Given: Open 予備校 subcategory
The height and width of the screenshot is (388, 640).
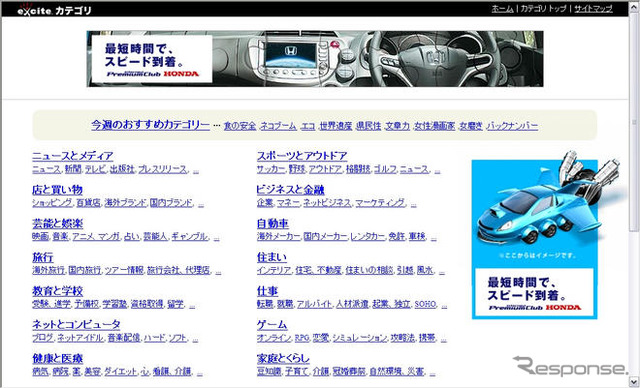Looking at the screenshot, I should coord(87,304).
